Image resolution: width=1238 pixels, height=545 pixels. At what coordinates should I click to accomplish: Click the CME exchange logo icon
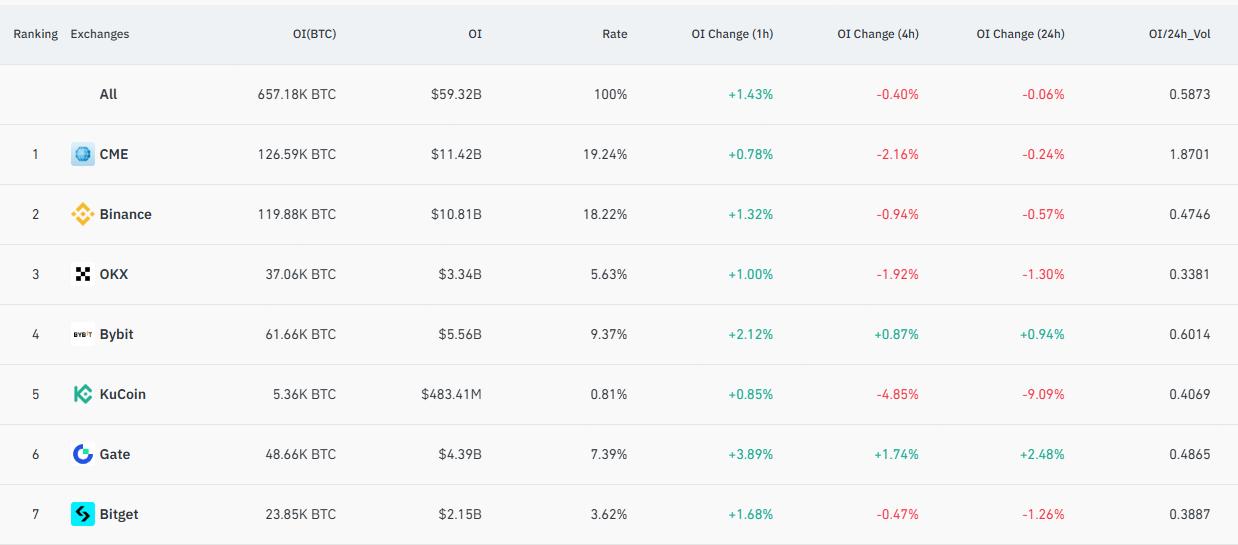(83, 154)
